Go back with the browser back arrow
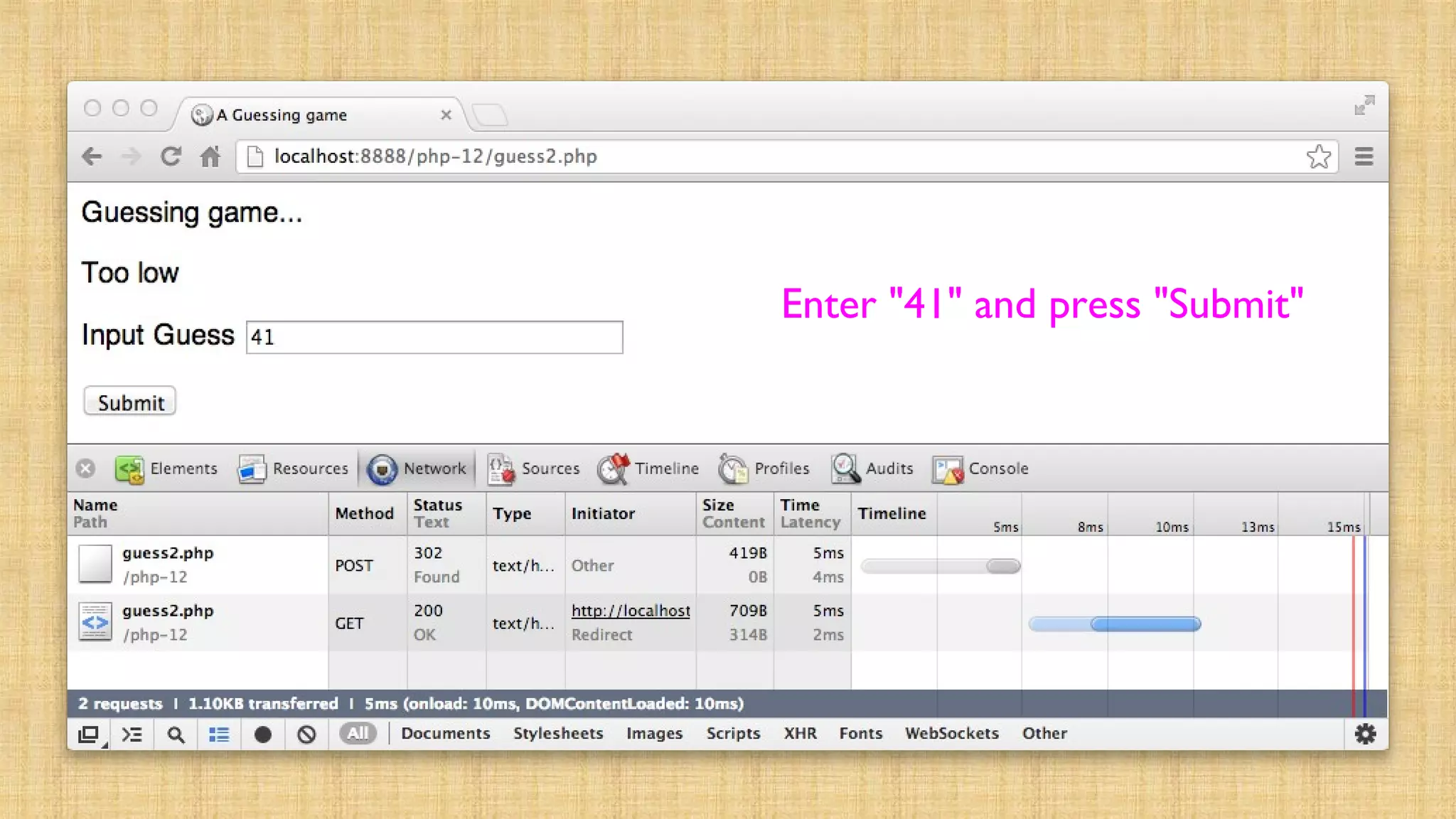The width and height of the screenshot is (1456, 819). coord(92,156)
